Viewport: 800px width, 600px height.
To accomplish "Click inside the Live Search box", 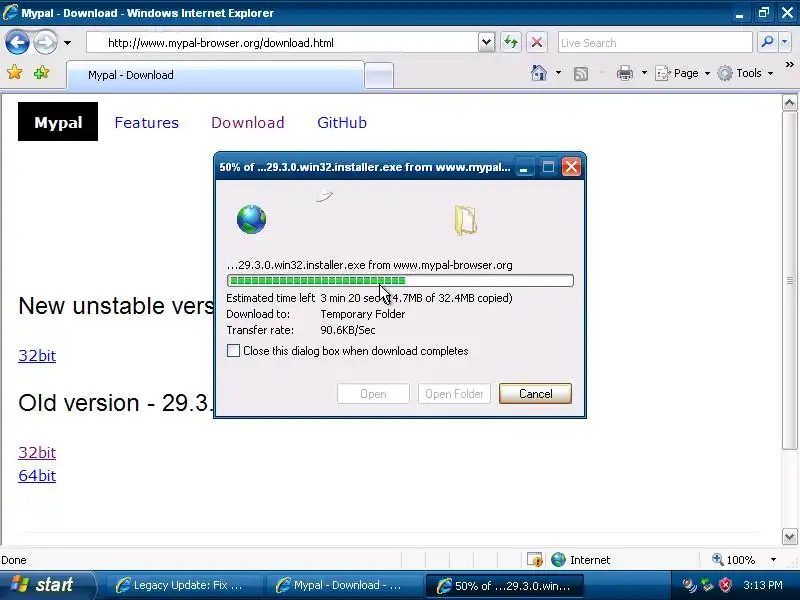I will pos(655,43).
